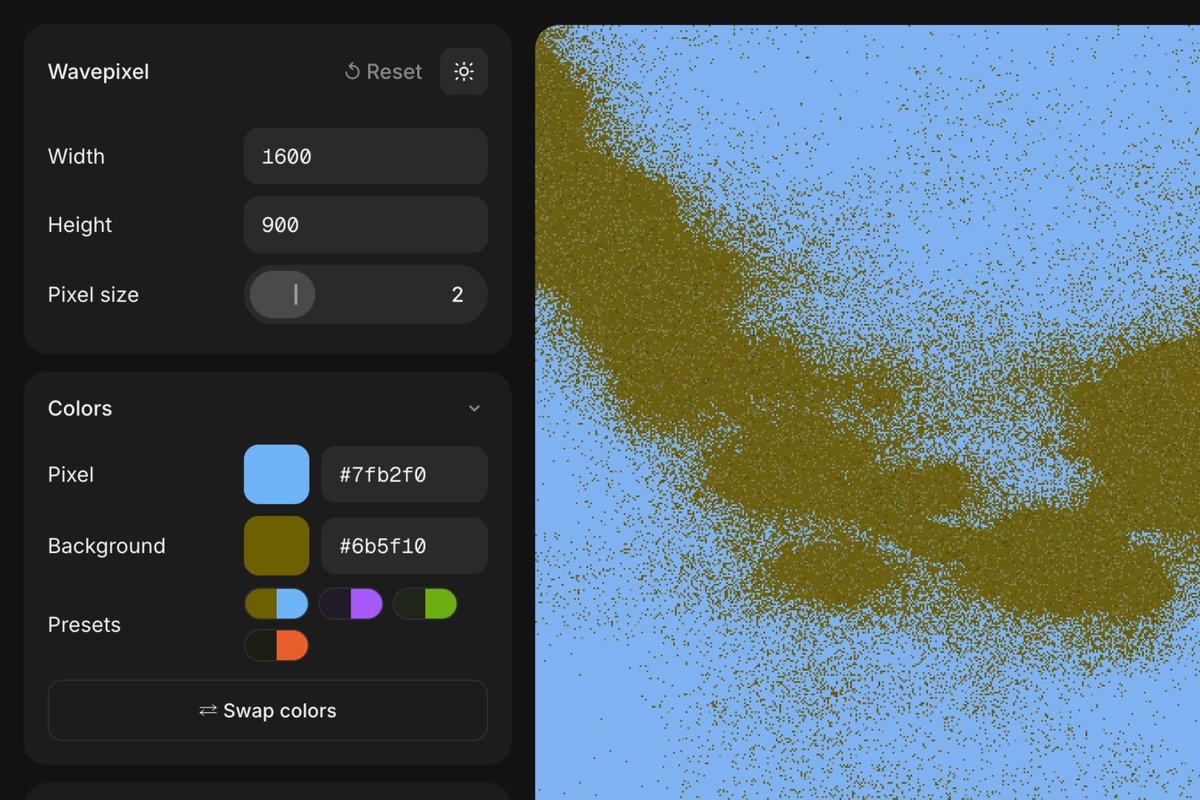Open the Pixel color swatch
1200x800 pixels.
click(277, 474)
